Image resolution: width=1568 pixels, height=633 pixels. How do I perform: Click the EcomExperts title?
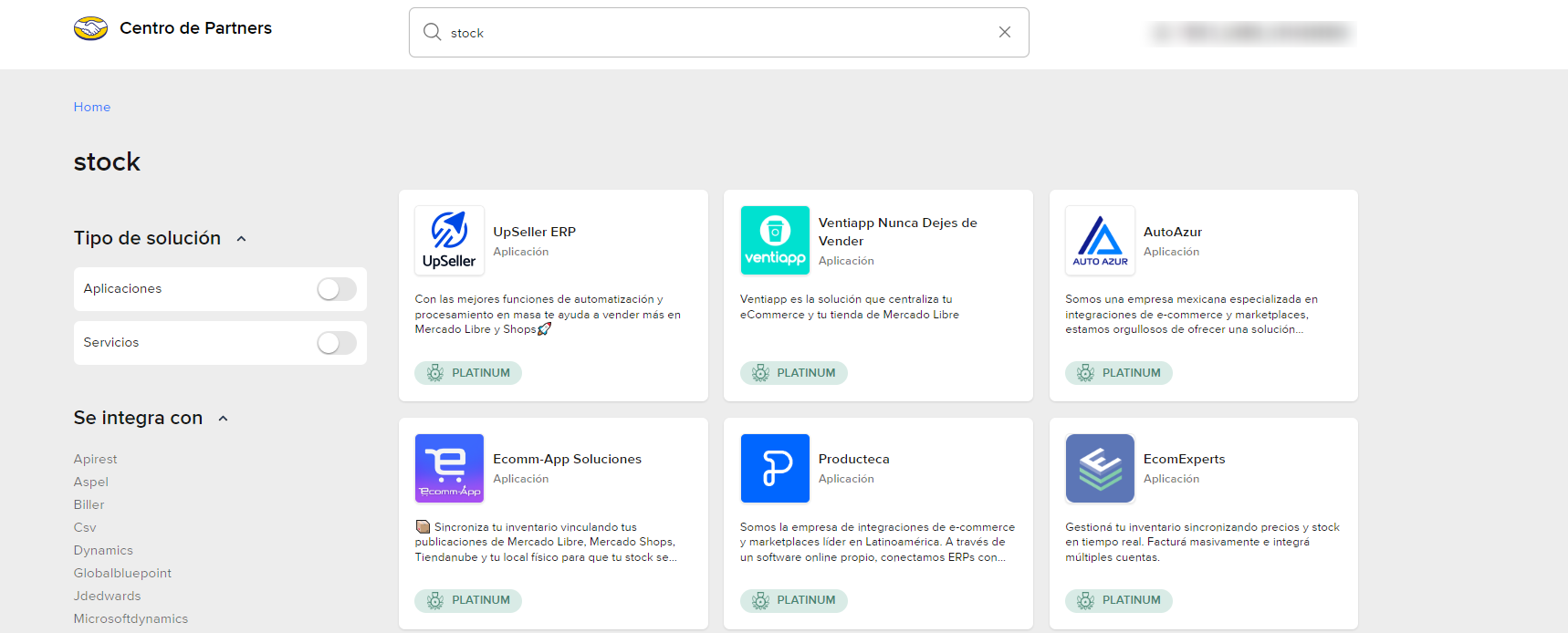point(1184,459)
